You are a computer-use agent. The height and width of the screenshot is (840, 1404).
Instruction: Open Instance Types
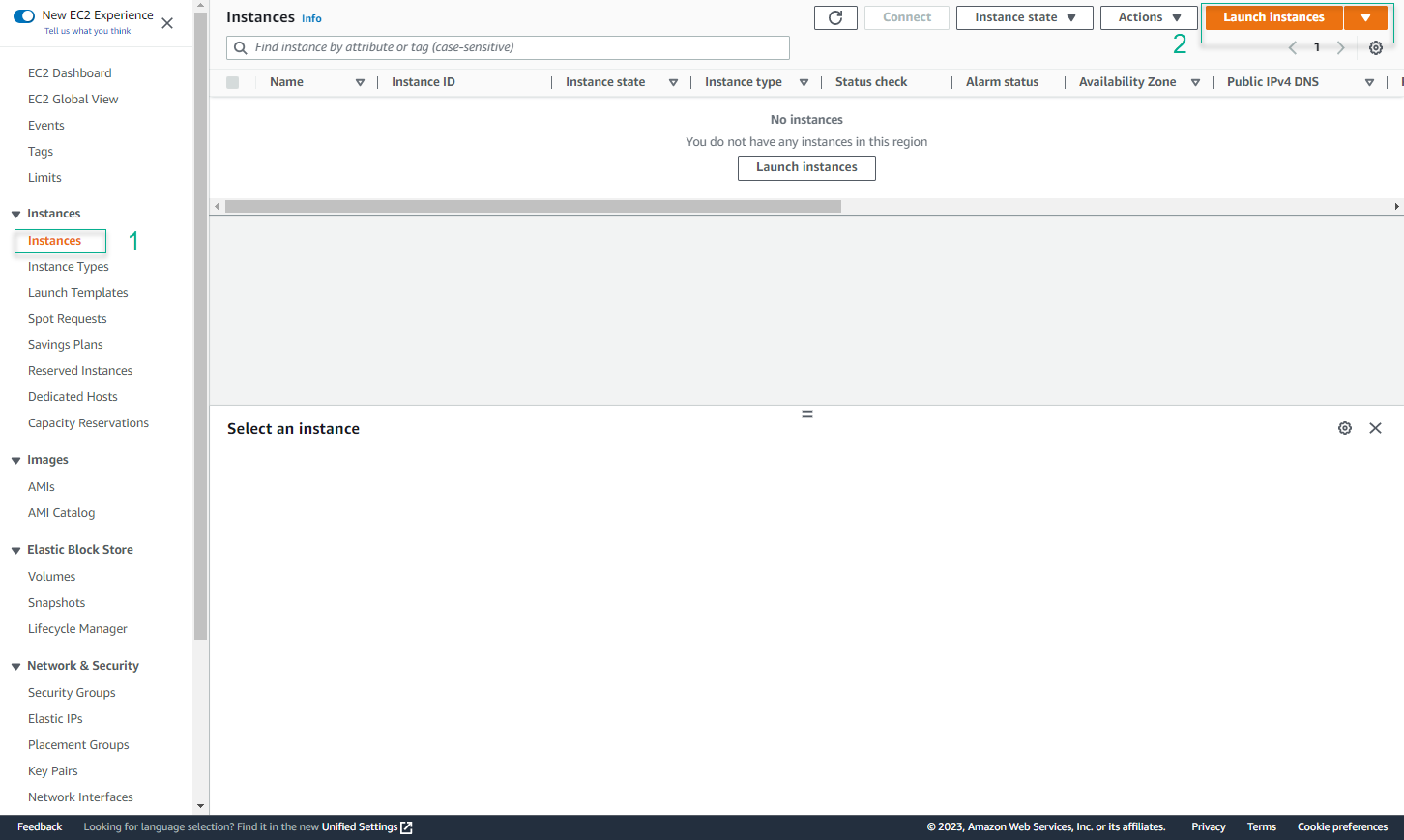[x=69, y=267]
